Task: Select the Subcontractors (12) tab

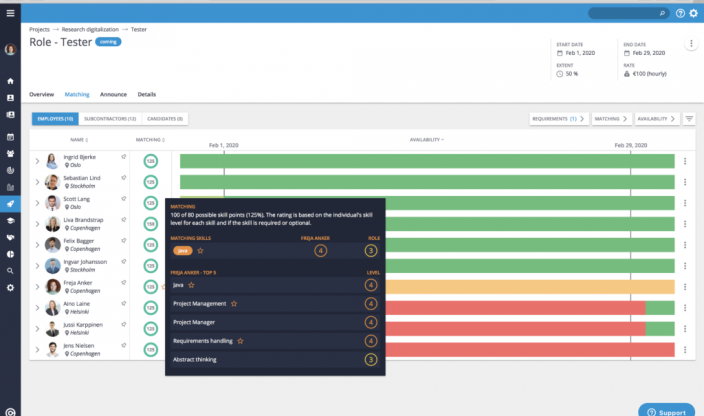Action: 110,119
